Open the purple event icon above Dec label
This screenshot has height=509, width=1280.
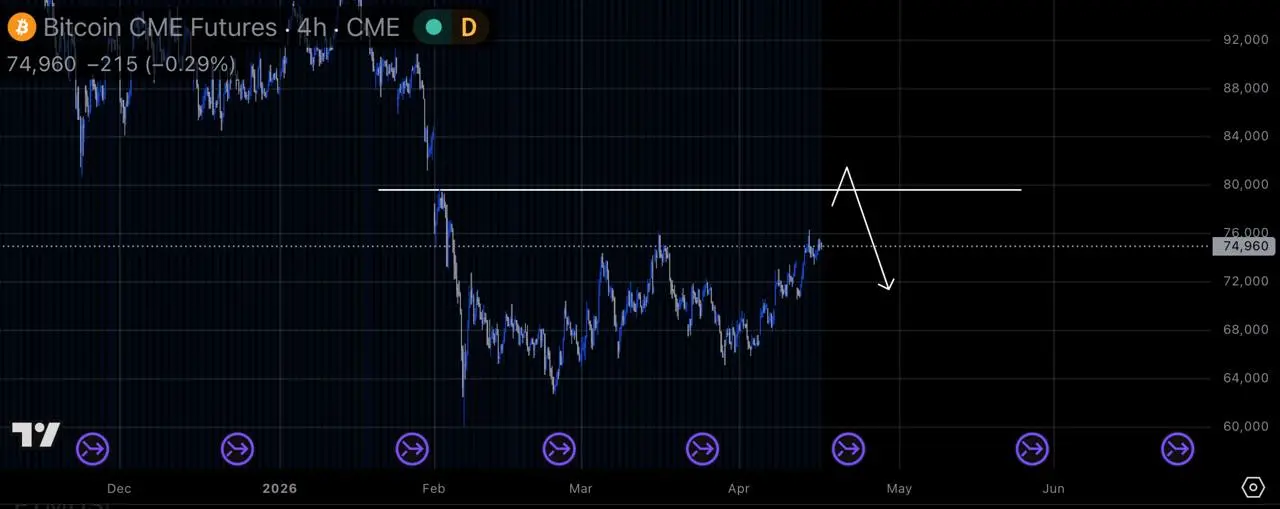click(x=93, y=450)
